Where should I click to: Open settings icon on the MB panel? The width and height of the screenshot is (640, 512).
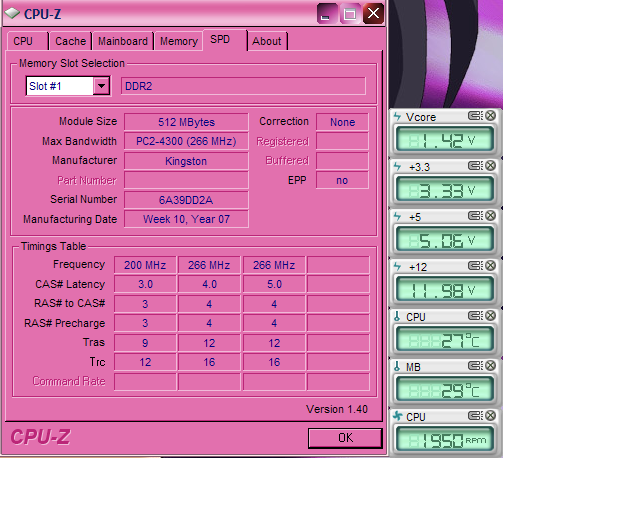475,365
